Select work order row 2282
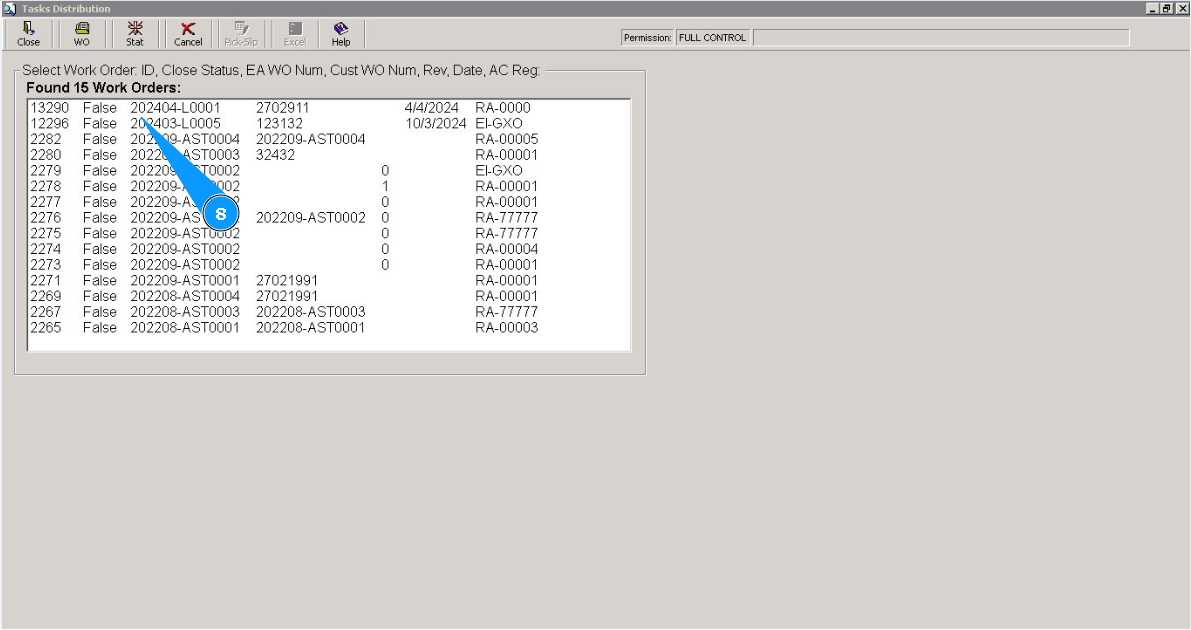Viewport: 1191px width, 630px height. point(328,139)
